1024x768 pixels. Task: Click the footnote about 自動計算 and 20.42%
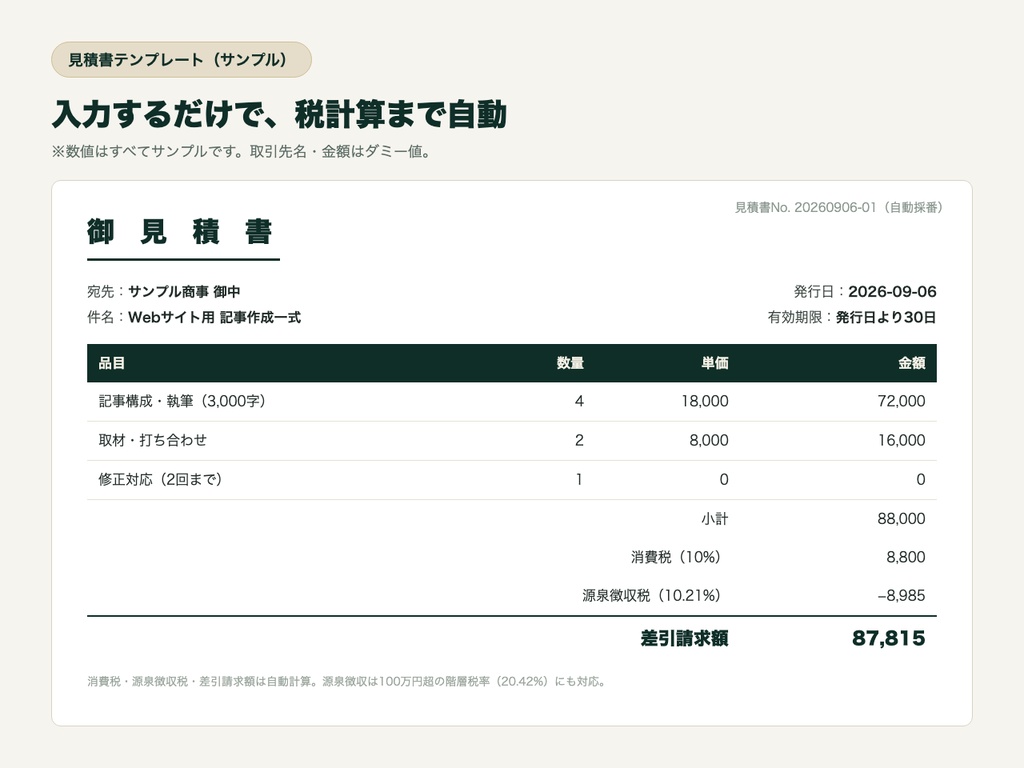pyautogui.click(x=347, y=682)
